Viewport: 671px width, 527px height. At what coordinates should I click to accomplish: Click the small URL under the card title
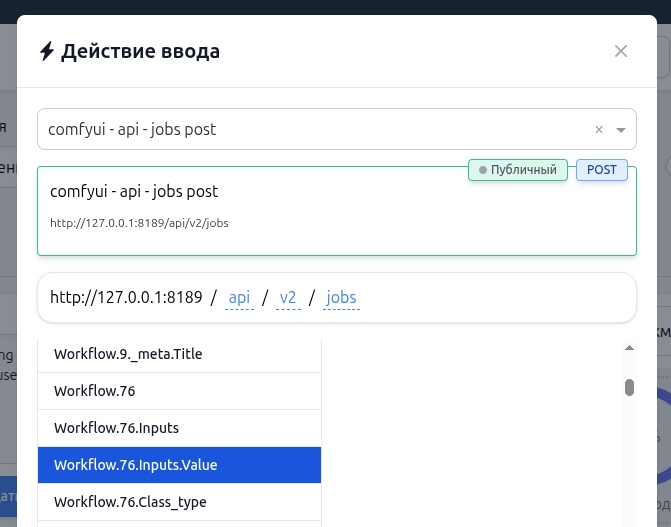(139, 223)
